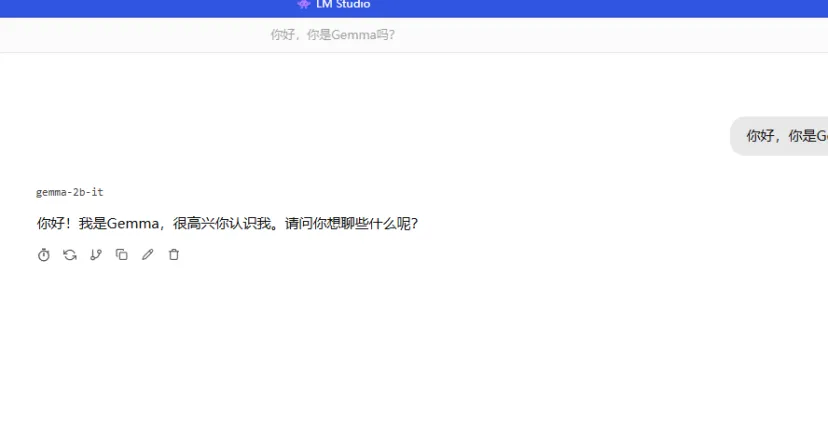Viewport: 828px width, 425px height.
Task: Click the LM Studio logo in the title bar
Action: pos(304,4)
